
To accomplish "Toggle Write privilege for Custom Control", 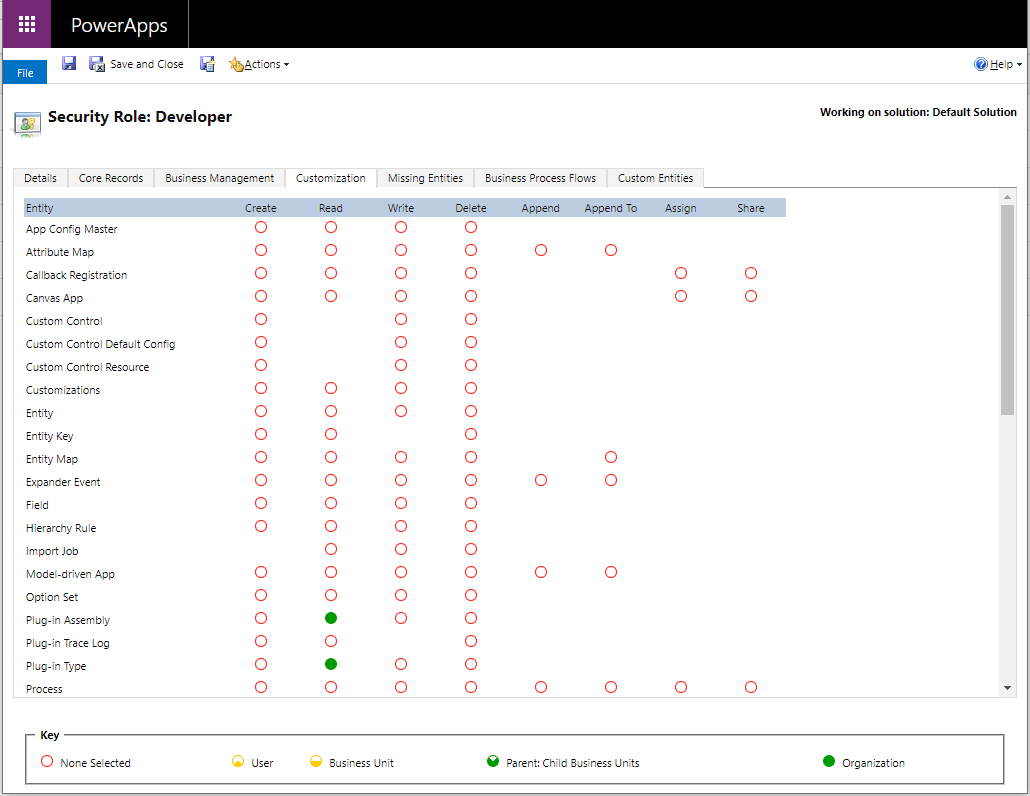I will [401, 319].
